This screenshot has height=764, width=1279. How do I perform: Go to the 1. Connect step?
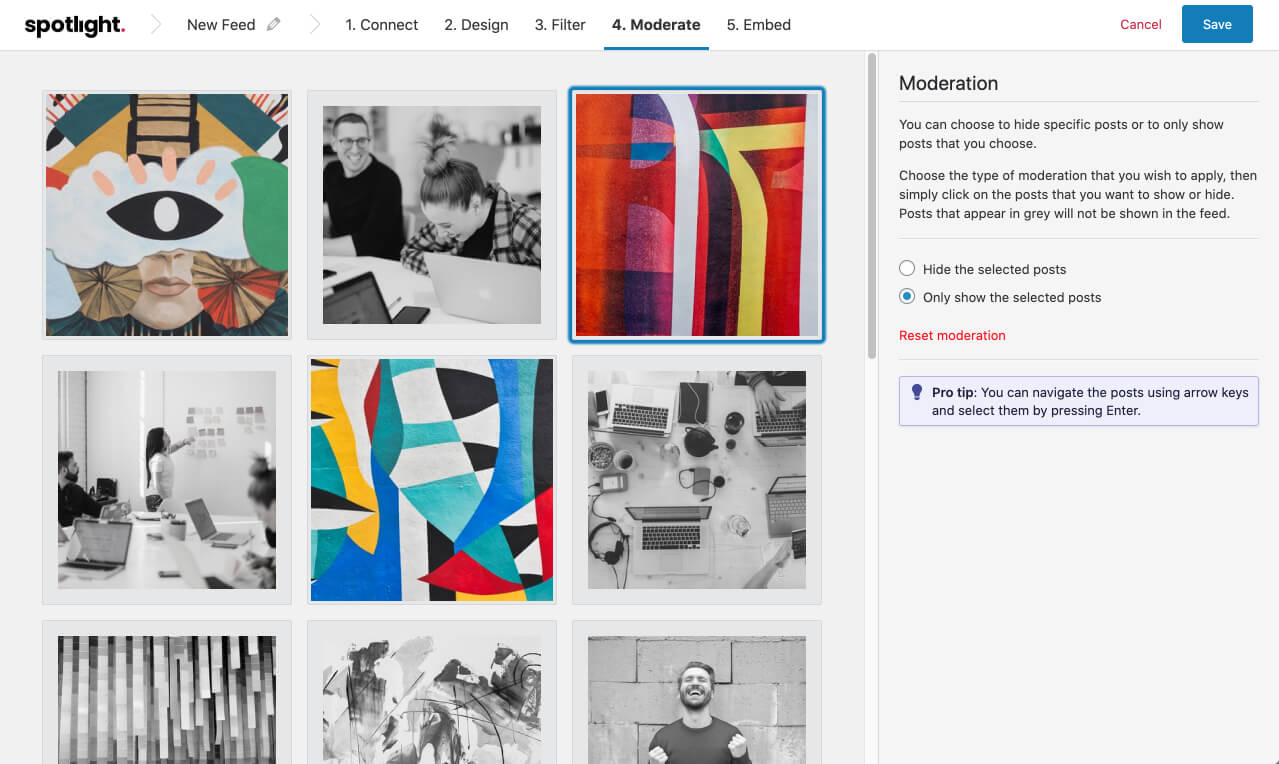click(382, 25)
